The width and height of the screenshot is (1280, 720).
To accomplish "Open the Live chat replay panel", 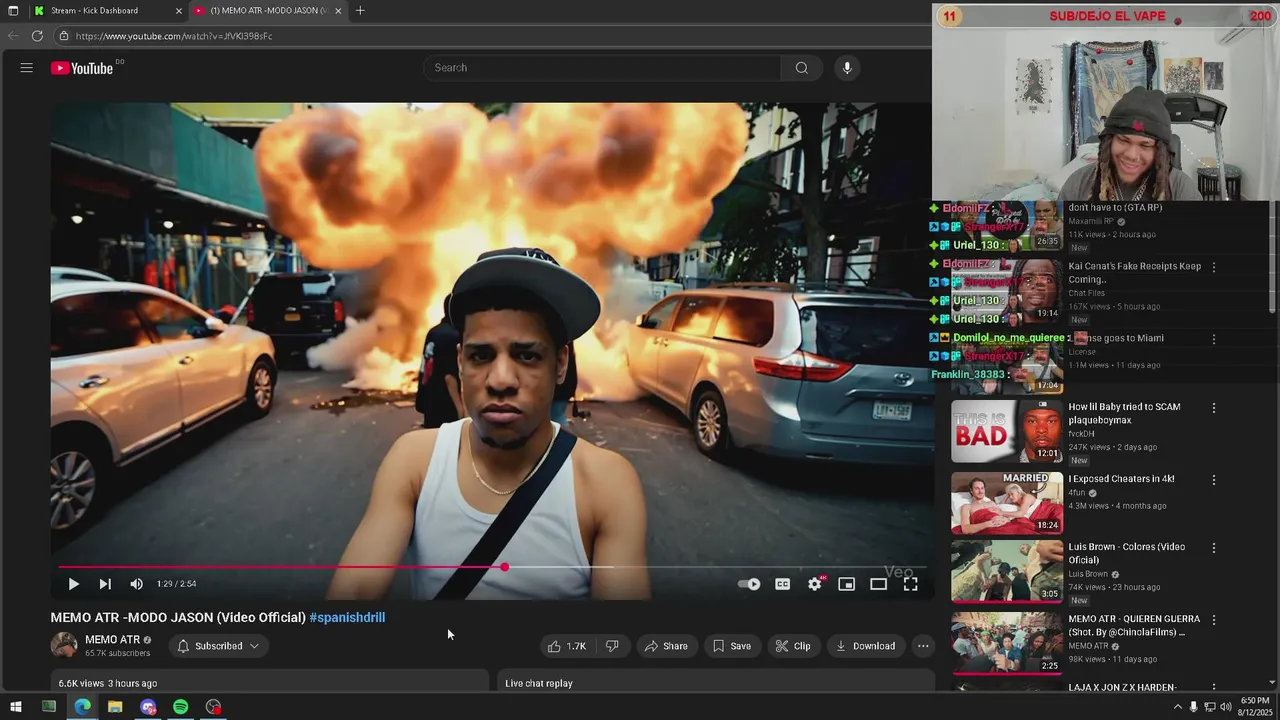I will coord(716,683).
